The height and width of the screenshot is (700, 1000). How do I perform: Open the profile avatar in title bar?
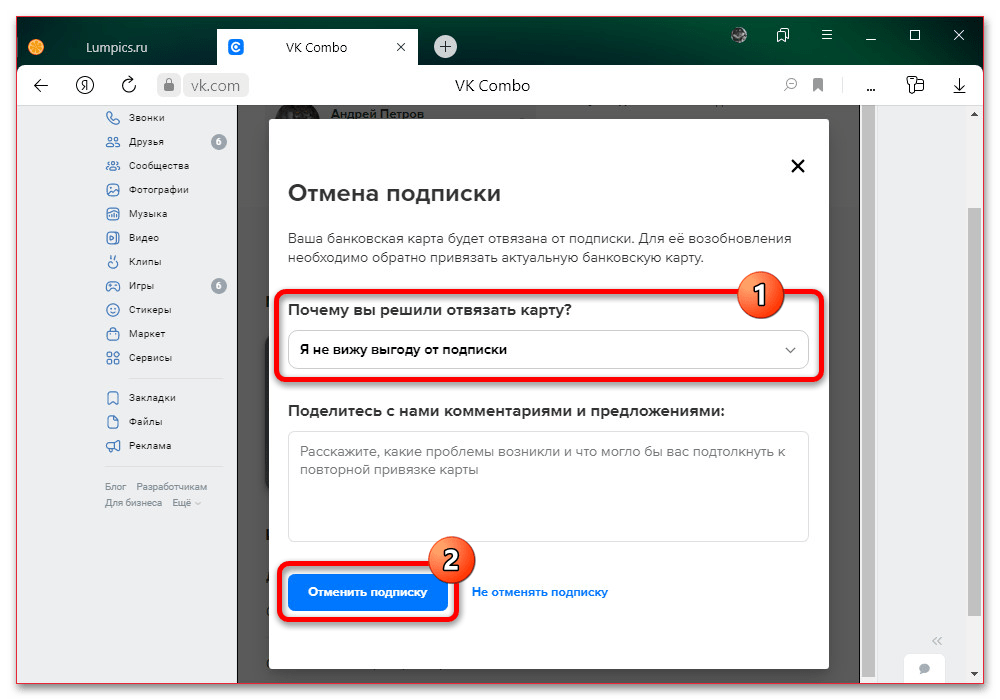(x=739, y=35)
